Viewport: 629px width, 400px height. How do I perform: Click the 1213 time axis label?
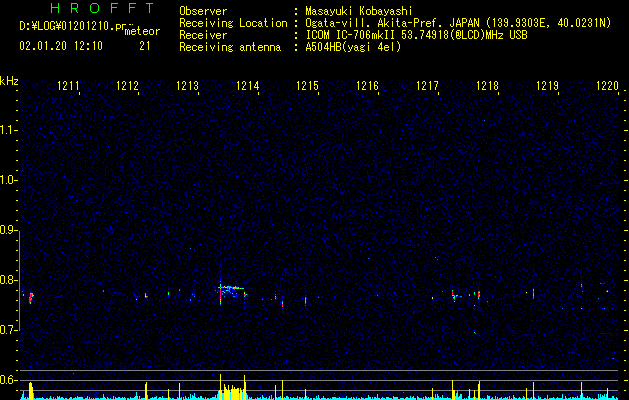click(187, 86)
